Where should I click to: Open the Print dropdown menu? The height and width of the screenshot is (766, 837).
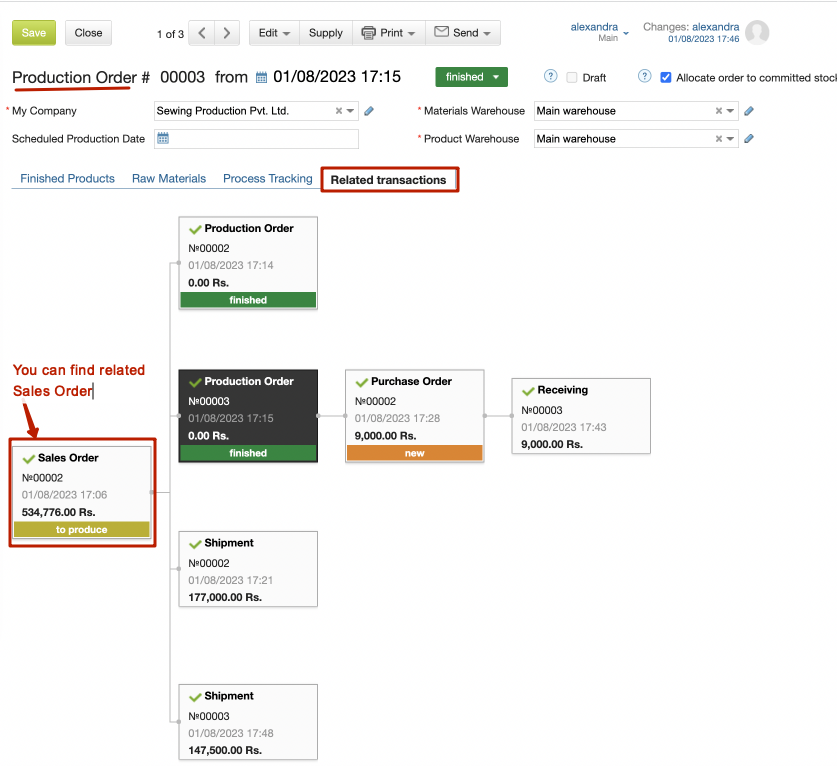coord(389,33)
